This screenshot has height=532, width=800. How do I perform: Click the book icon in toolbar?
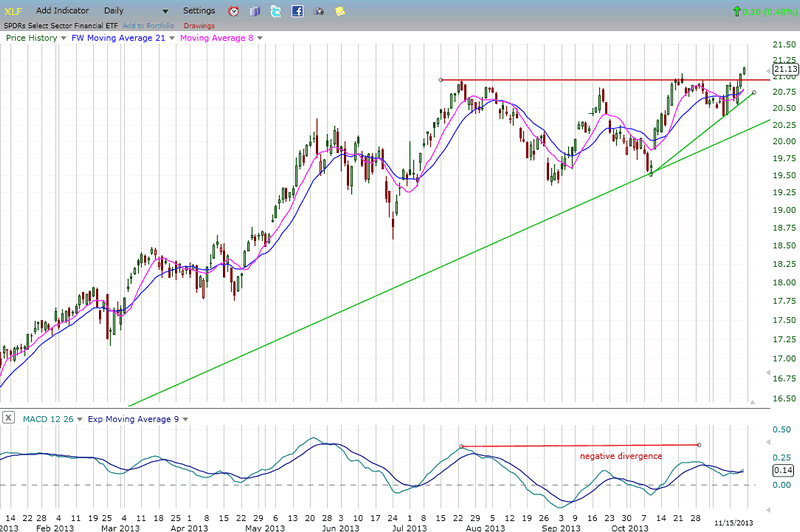255,11
